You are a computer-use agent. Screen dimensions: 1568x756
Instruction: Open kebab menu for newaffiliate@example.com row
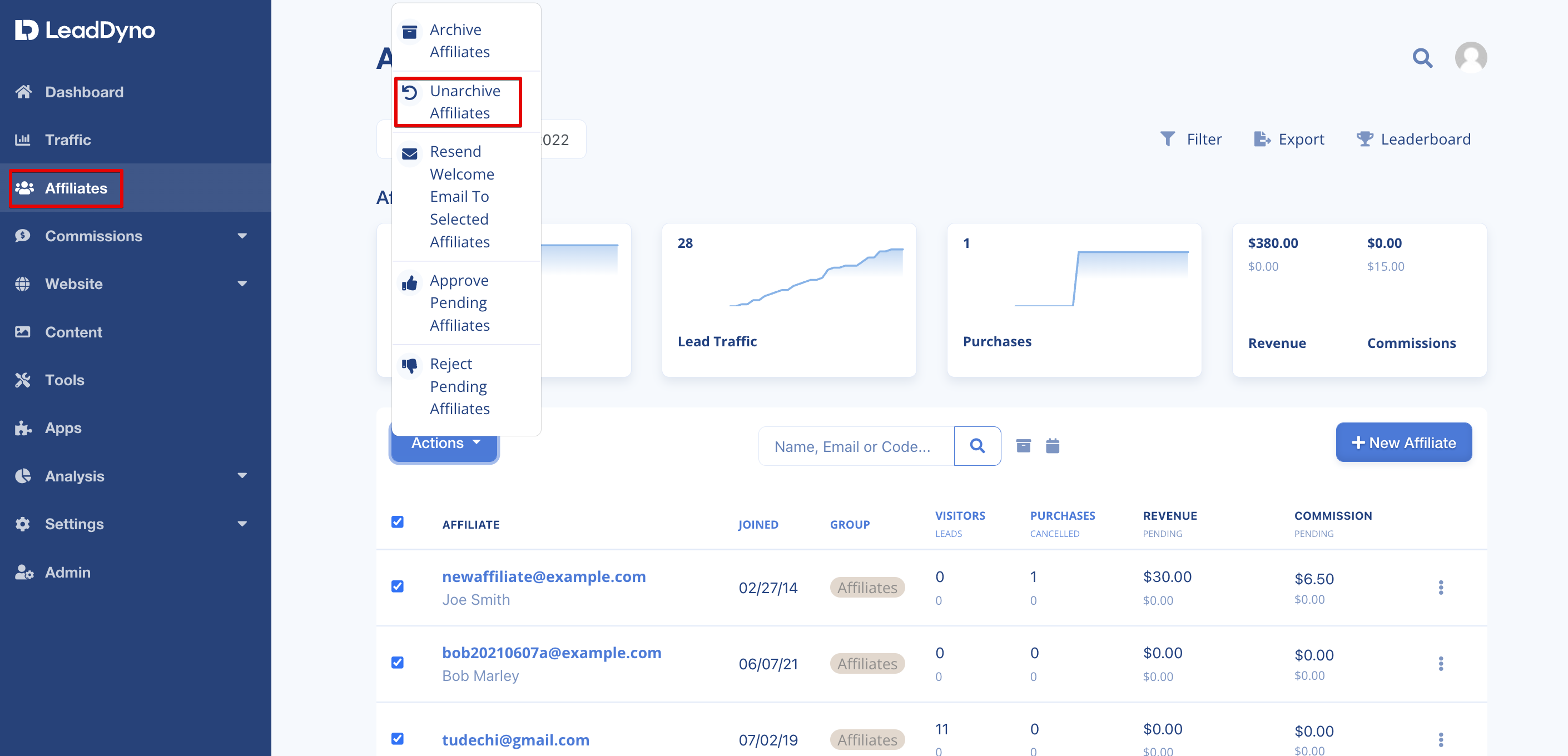pyautogui.click(x=1440, y=588)
